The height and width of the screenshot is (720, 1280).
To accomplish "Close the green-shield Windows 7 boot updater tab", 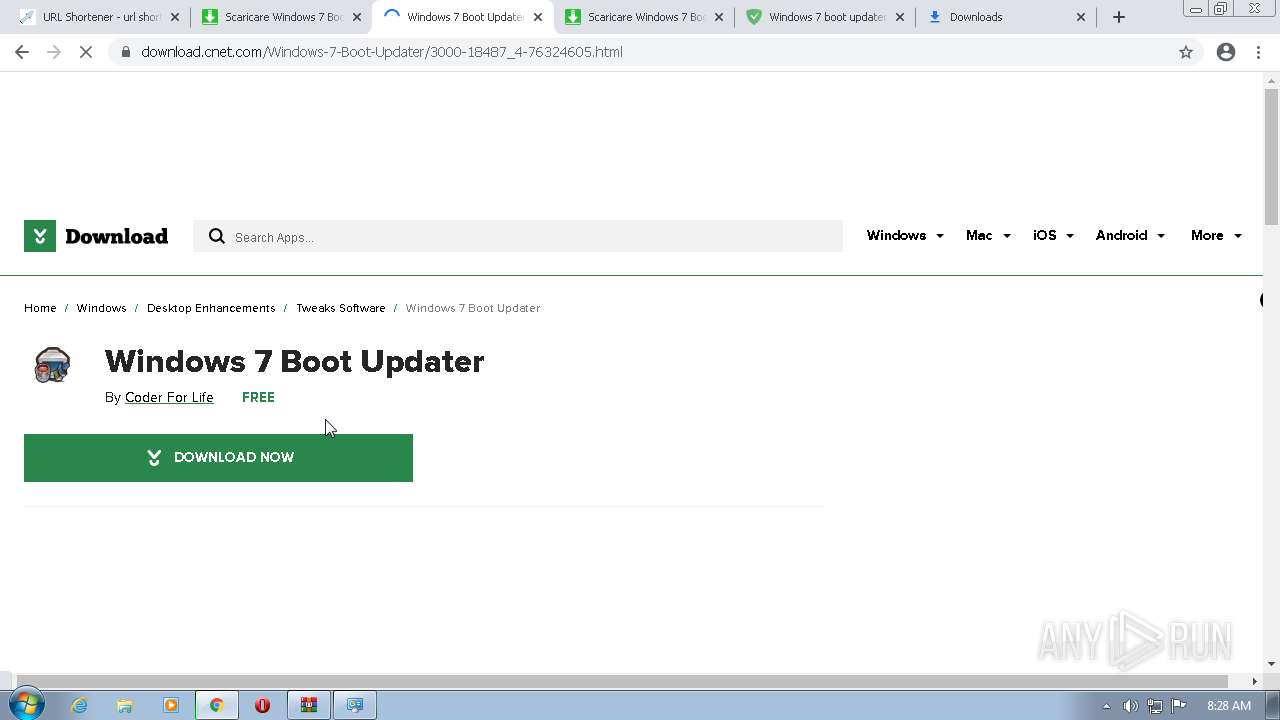I will 900,17.
